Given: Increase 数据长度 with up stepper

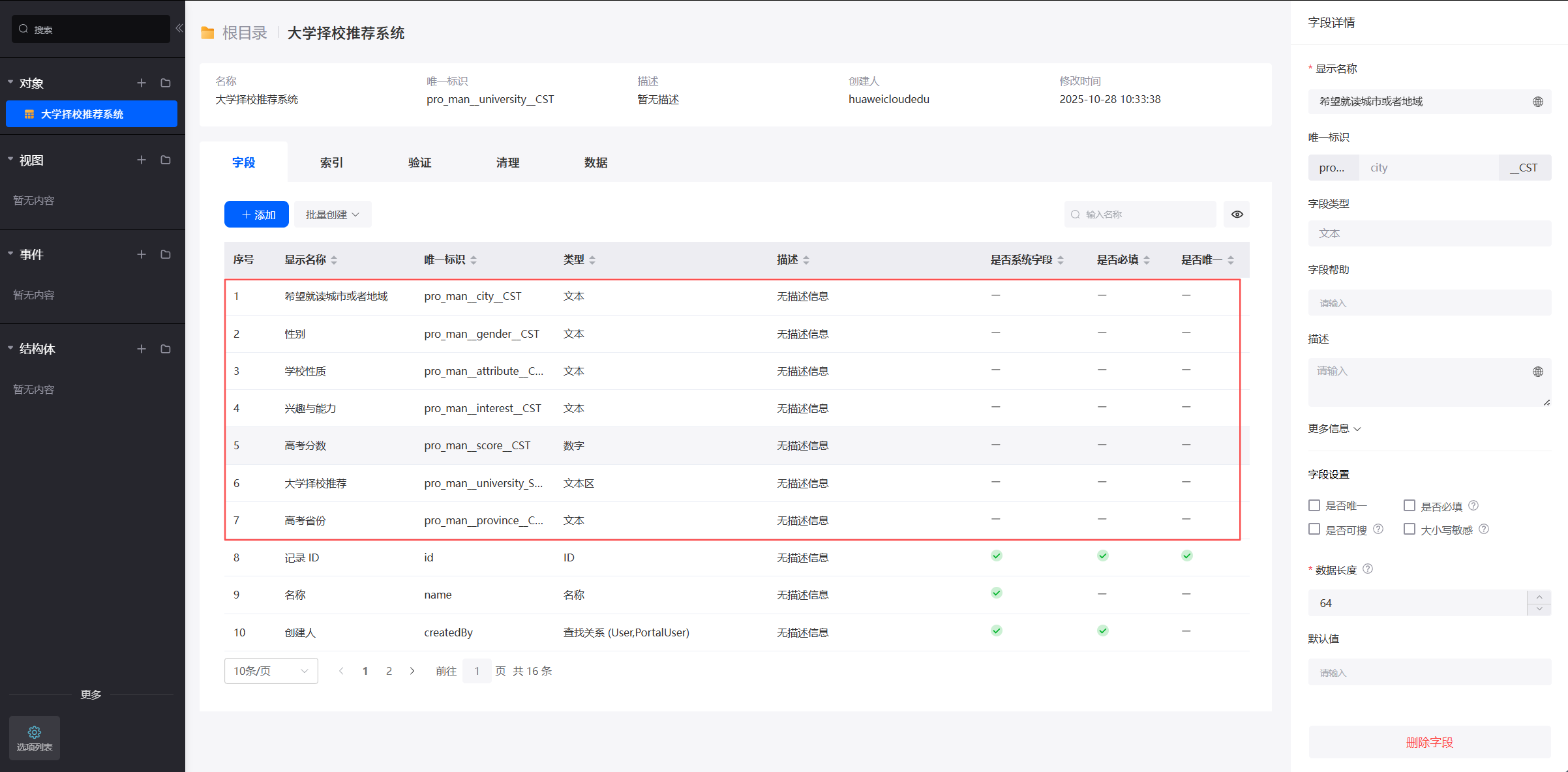Looking at the screenshot, I should 1539,597.
